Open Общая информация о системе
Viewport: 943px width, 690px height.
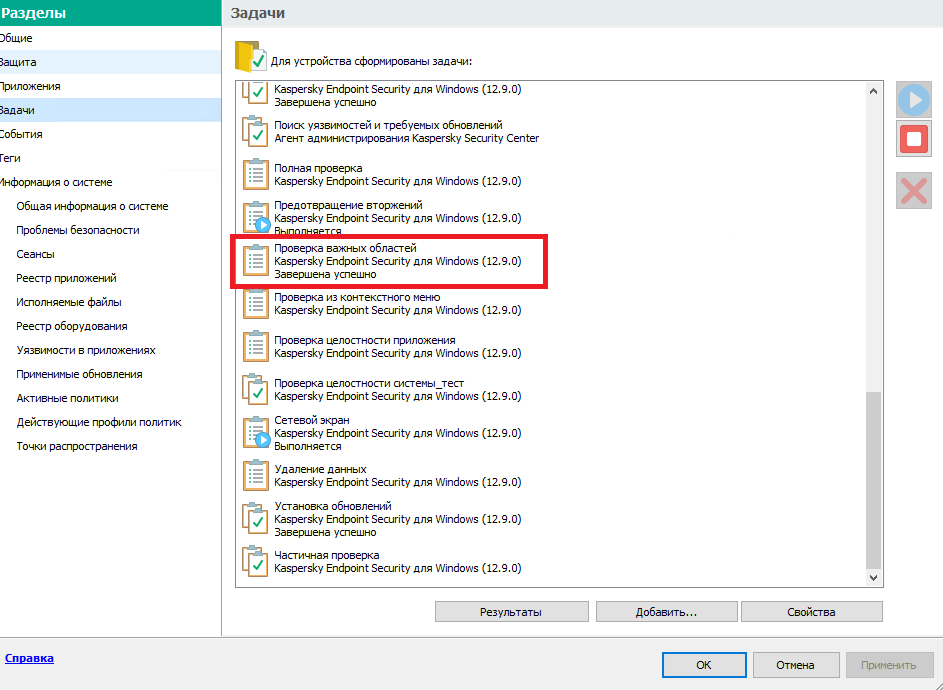pos(92,206)
